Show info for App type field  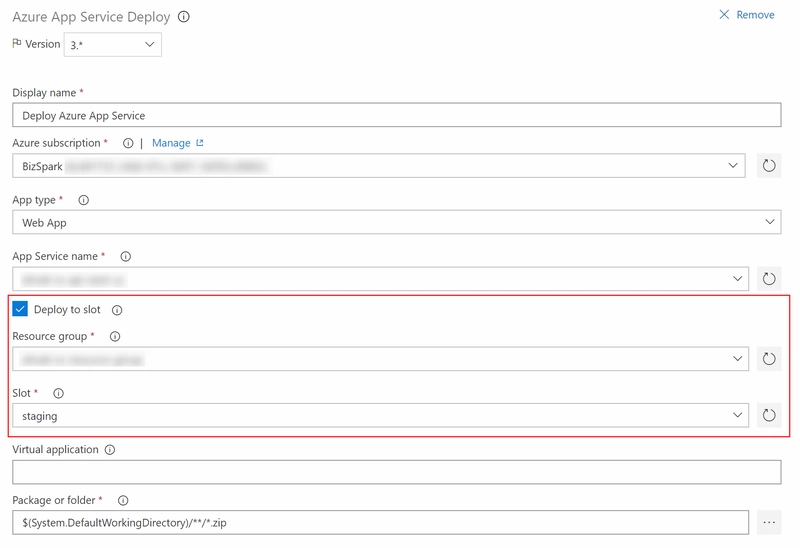pos(84,200)
